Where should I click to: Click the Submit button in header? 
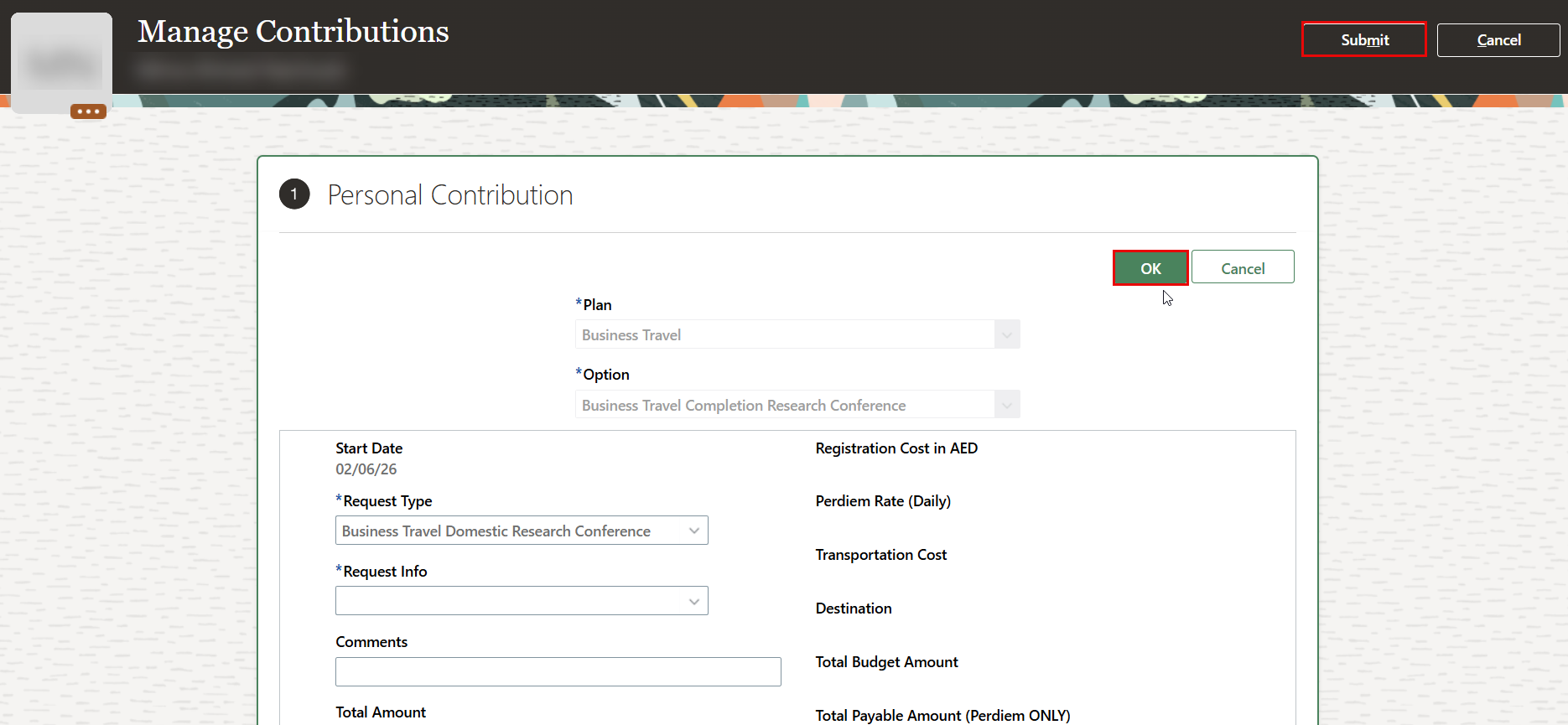[1363, 39]
